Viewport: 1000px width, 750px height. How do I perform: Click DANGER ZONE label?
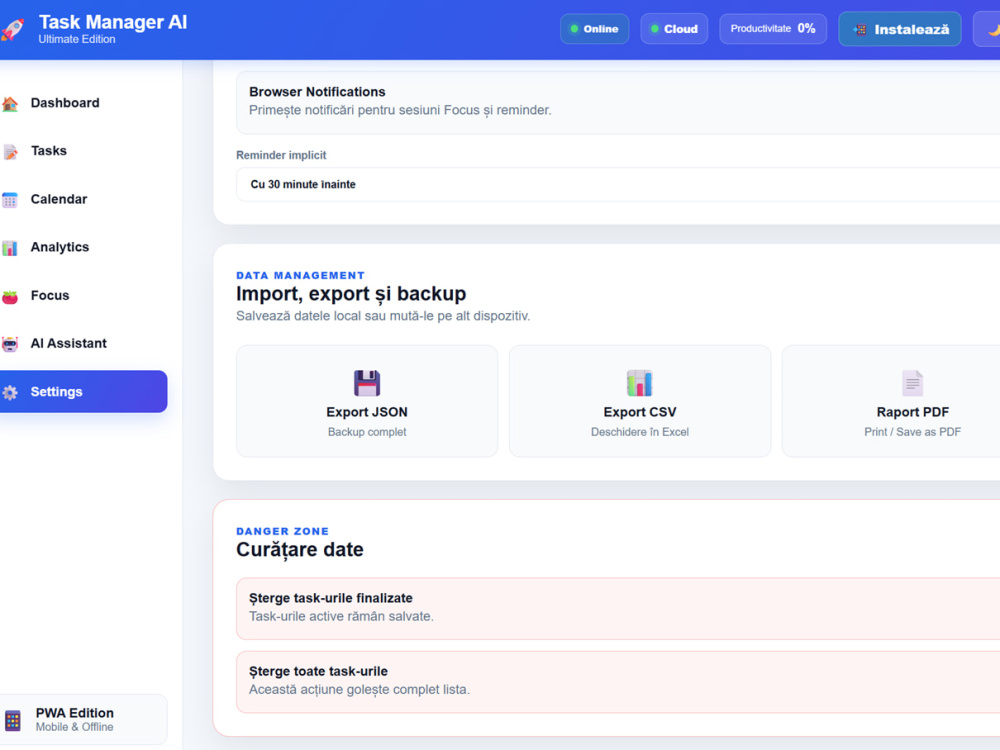[283, 531]
